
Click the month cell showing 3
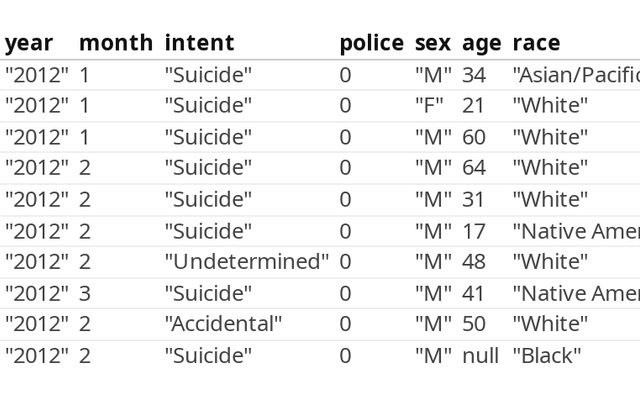click(x=85, y=293)
